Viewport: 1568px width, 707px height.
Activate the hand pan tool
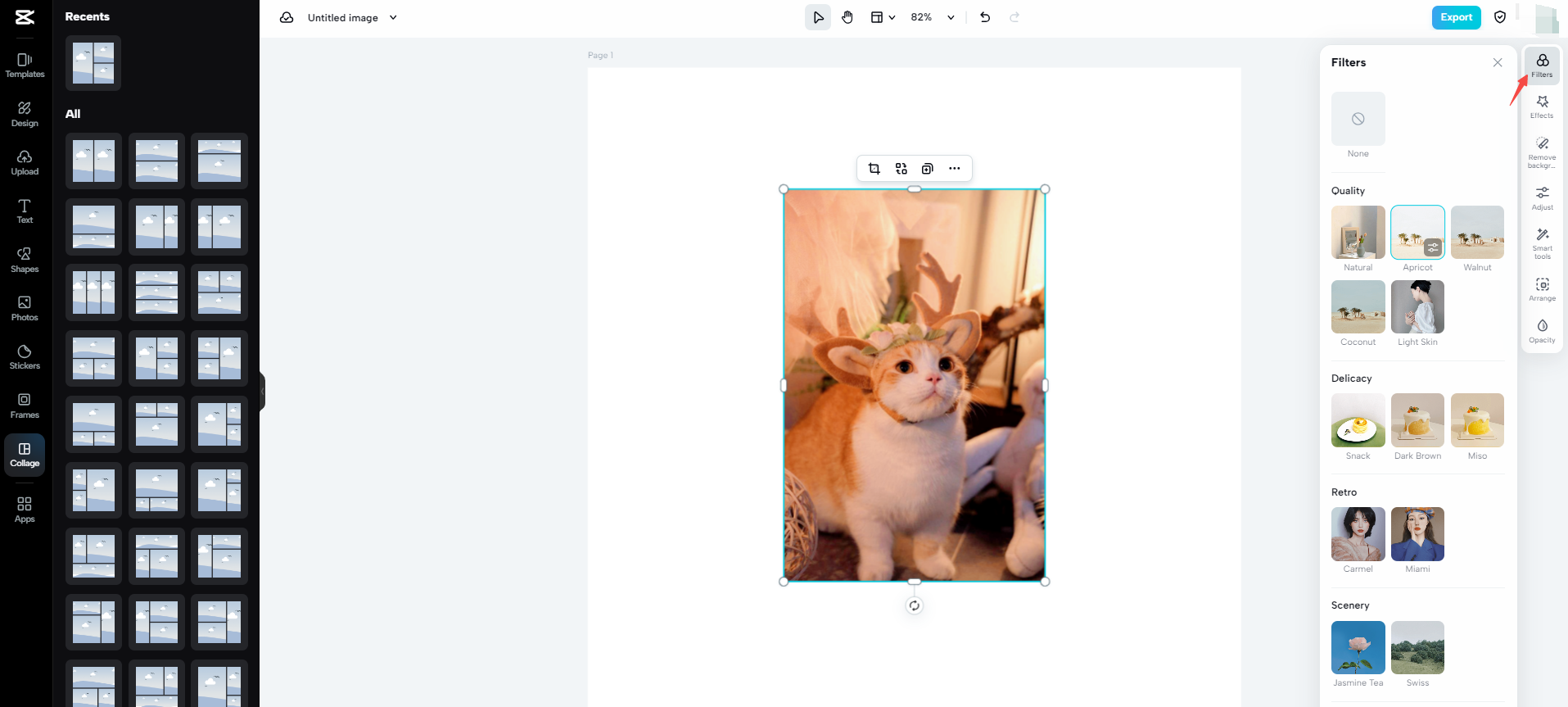(847, 17)
